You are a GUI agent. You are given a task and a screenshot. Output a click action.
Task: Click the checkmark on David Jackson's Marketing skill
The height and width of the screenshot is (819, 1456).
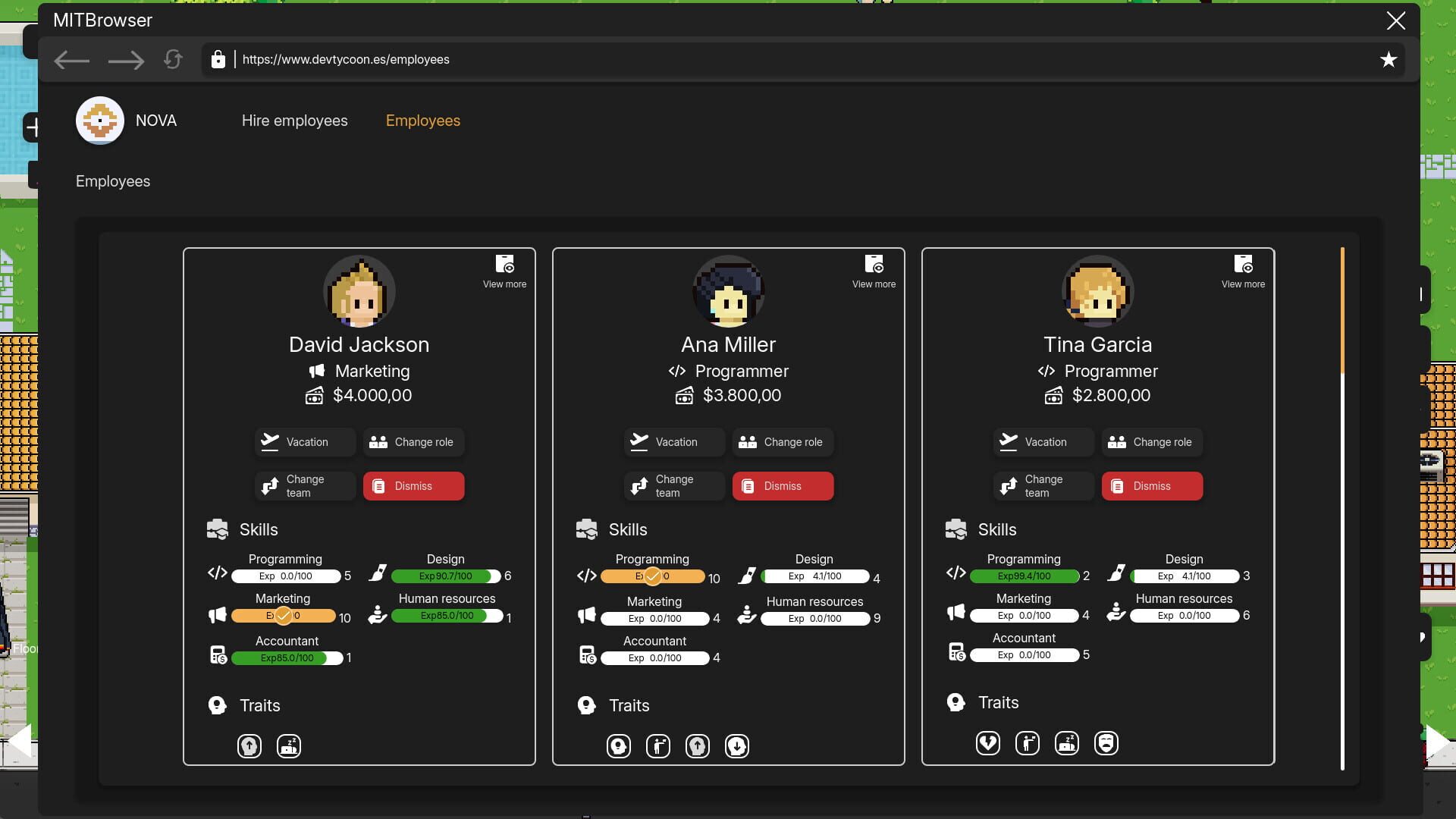pyautogui.click(x=283, y=615)
